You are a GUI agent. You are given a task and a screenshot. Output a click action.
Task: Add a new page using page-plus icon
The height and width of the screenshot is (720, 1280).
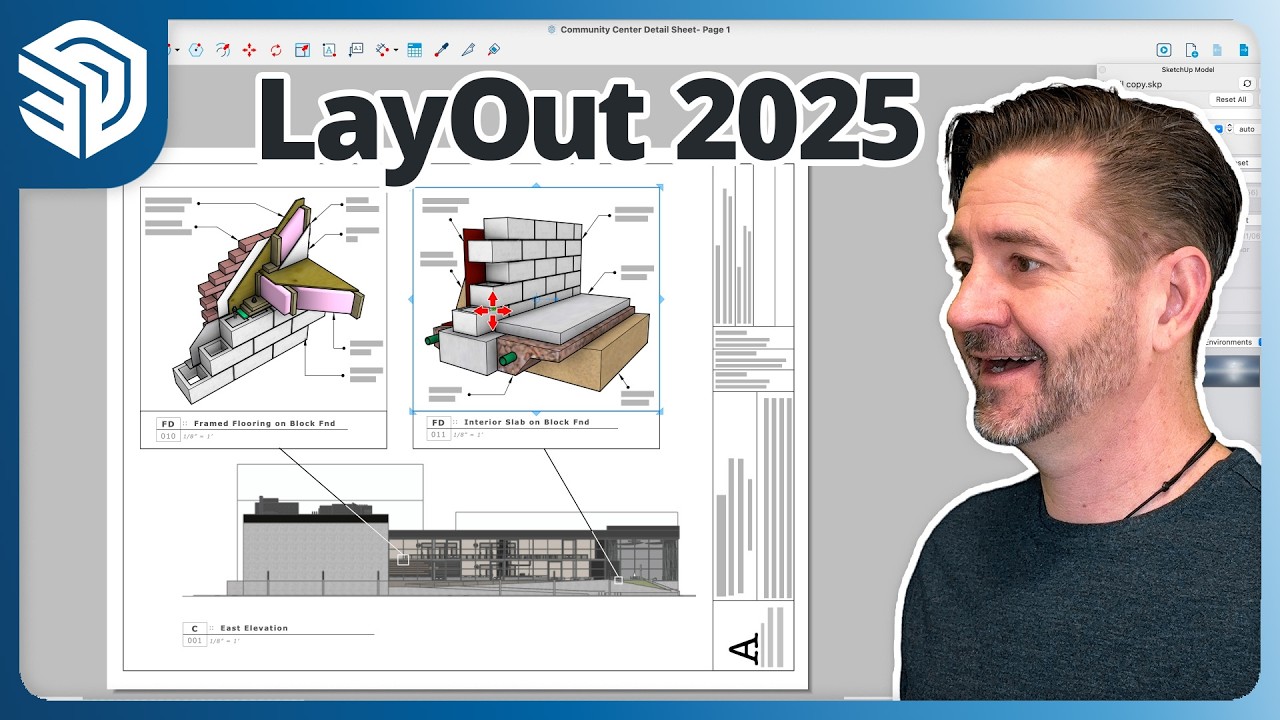[x=1191, y=49]
